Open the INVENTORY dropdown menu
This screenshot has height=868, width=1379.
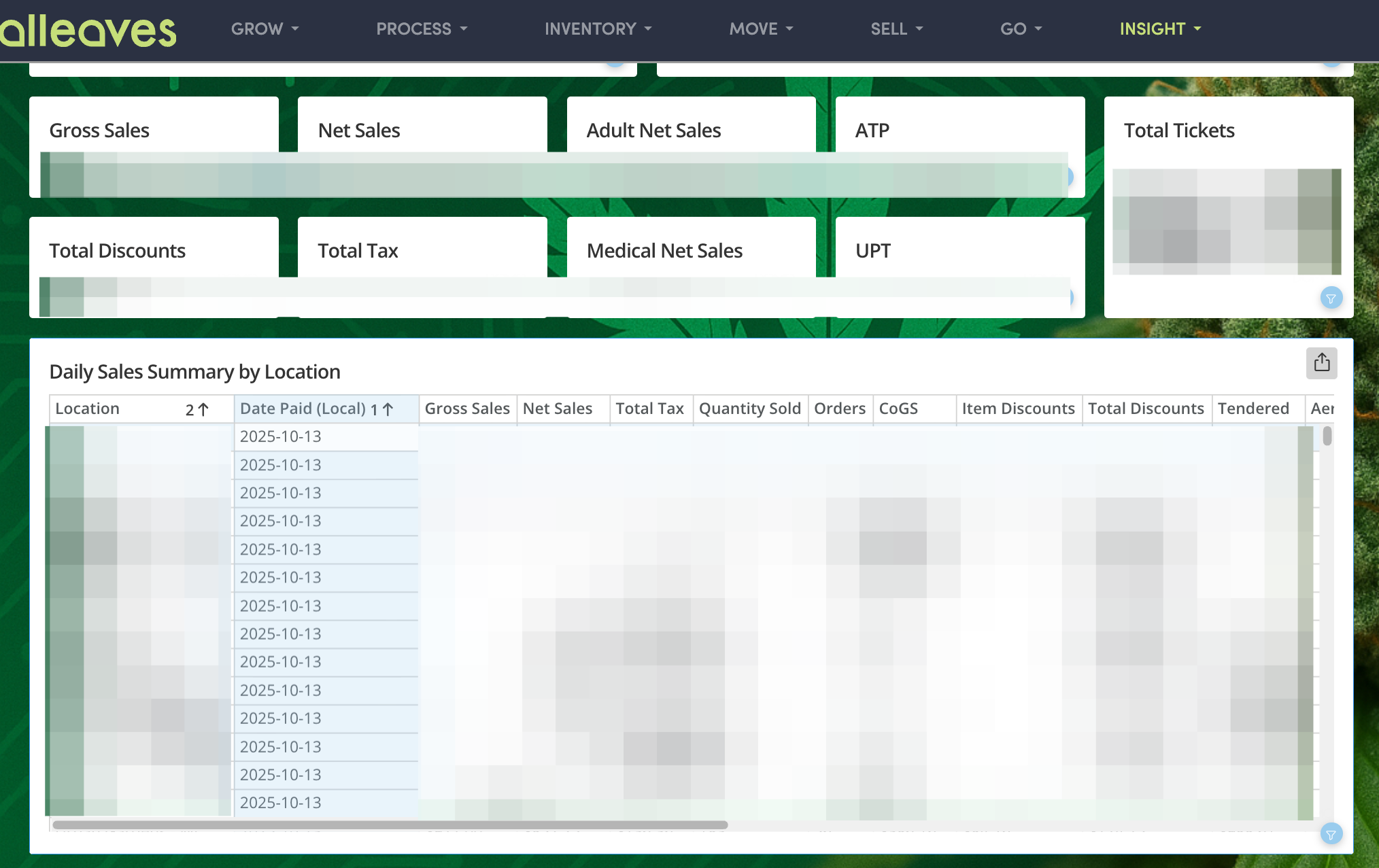click(598, 29)
